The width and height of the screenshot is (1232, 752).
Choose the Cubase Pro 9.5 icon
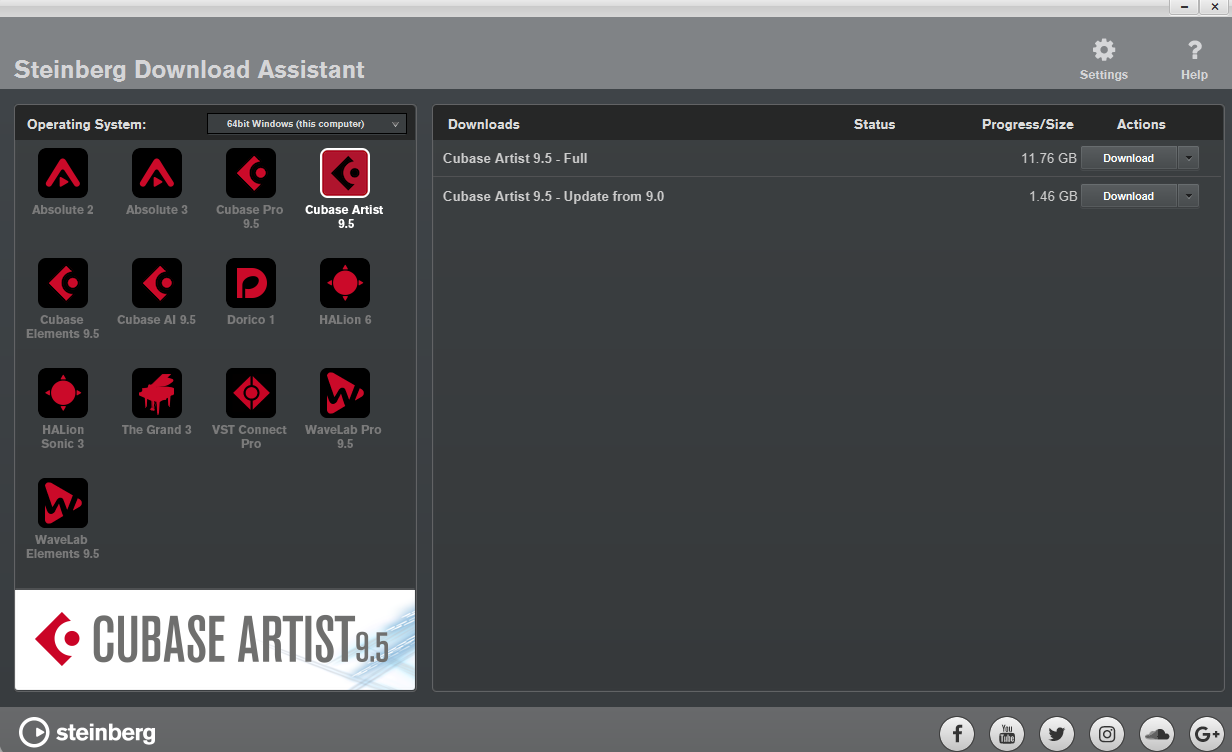click(x=251, y=173)
